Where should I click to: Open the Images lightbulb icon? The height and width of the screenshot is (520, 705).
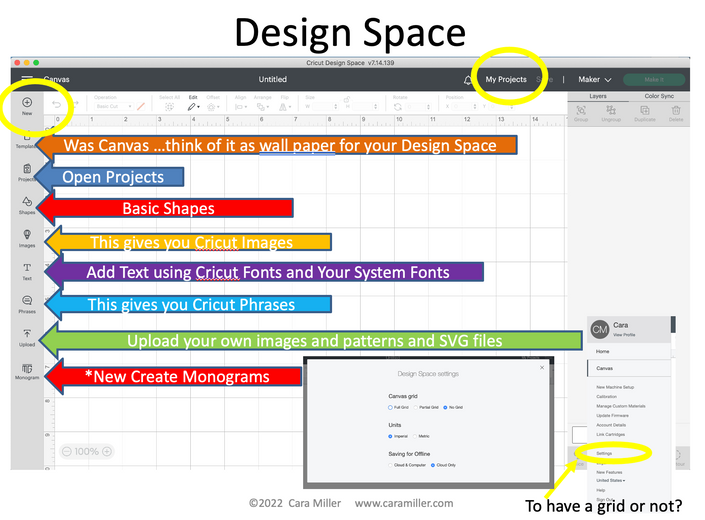[x=27, y=235]
